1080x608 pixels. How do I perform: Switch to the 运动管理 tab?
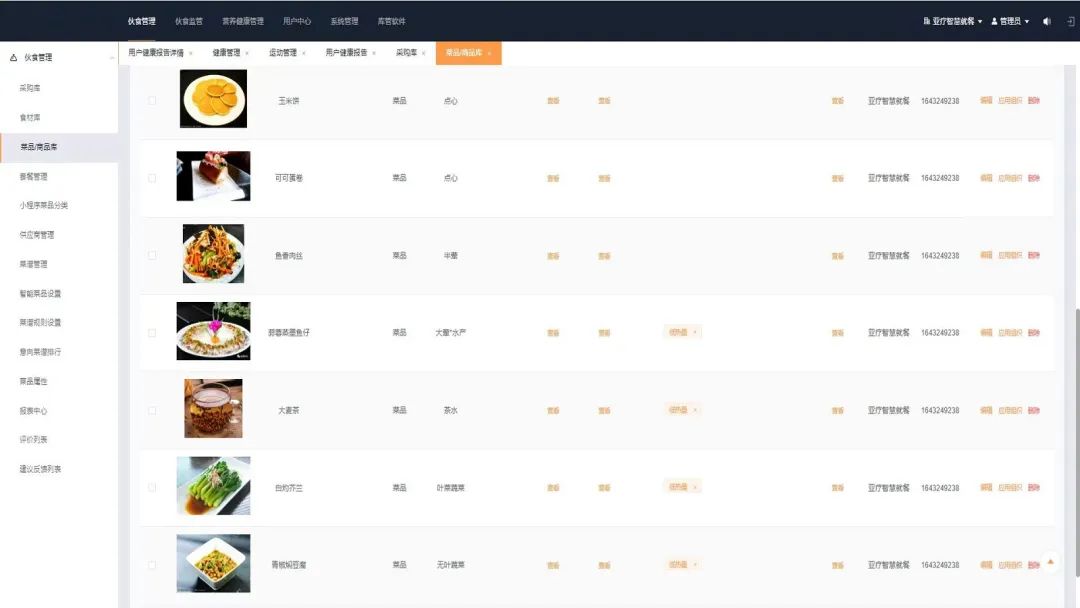tap(282, 53)
